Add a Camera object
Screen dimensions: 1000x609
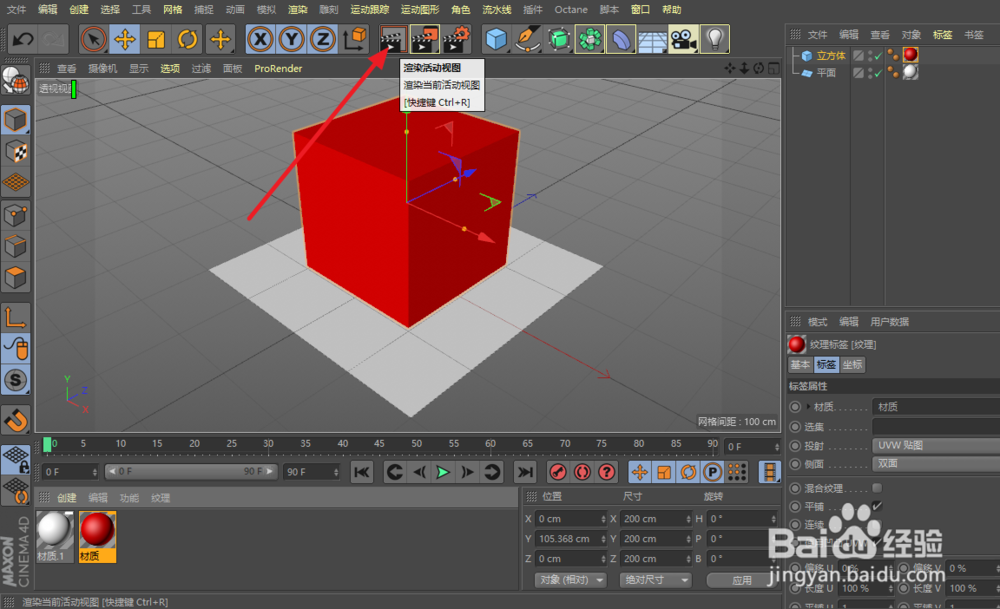click(684, 40)
